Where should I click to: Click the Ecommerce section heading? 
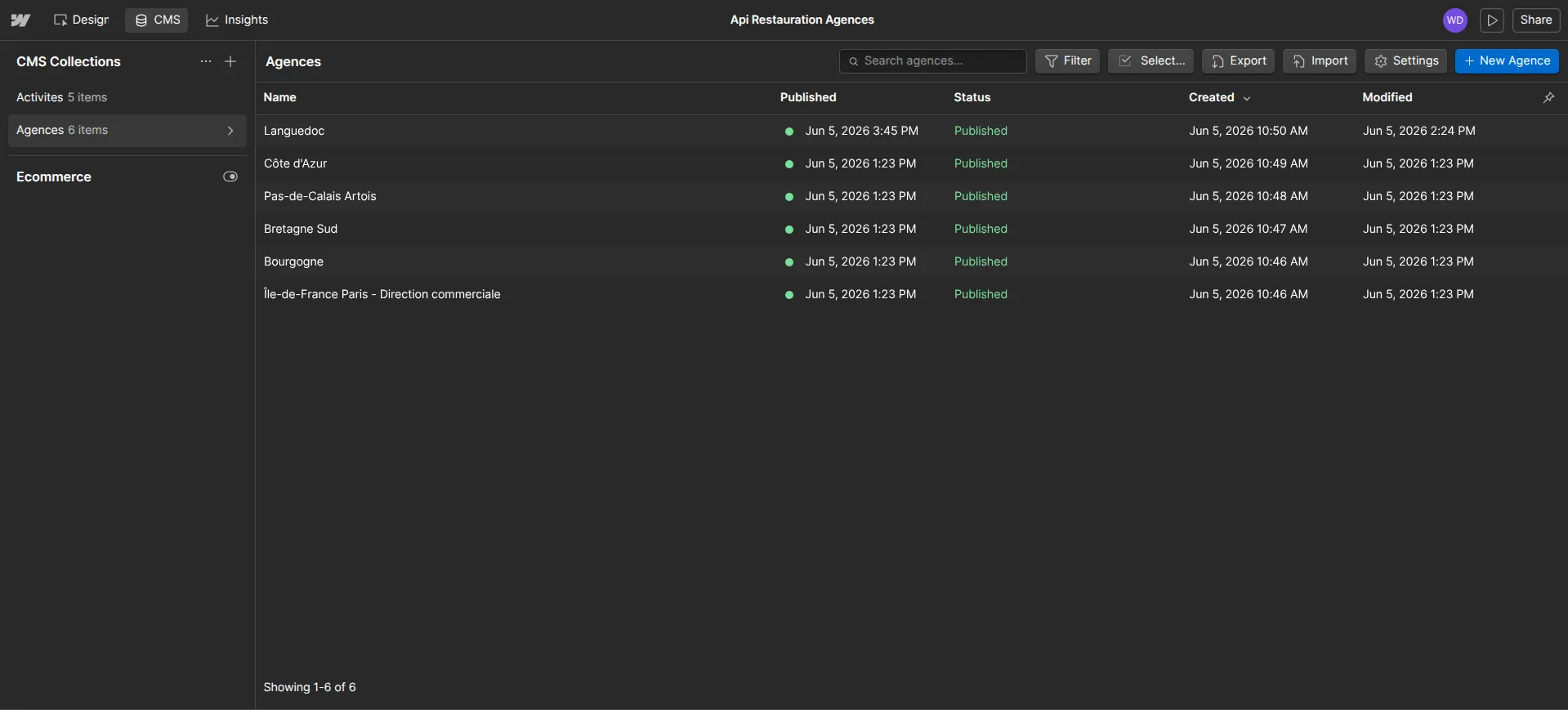click(54, 176)
